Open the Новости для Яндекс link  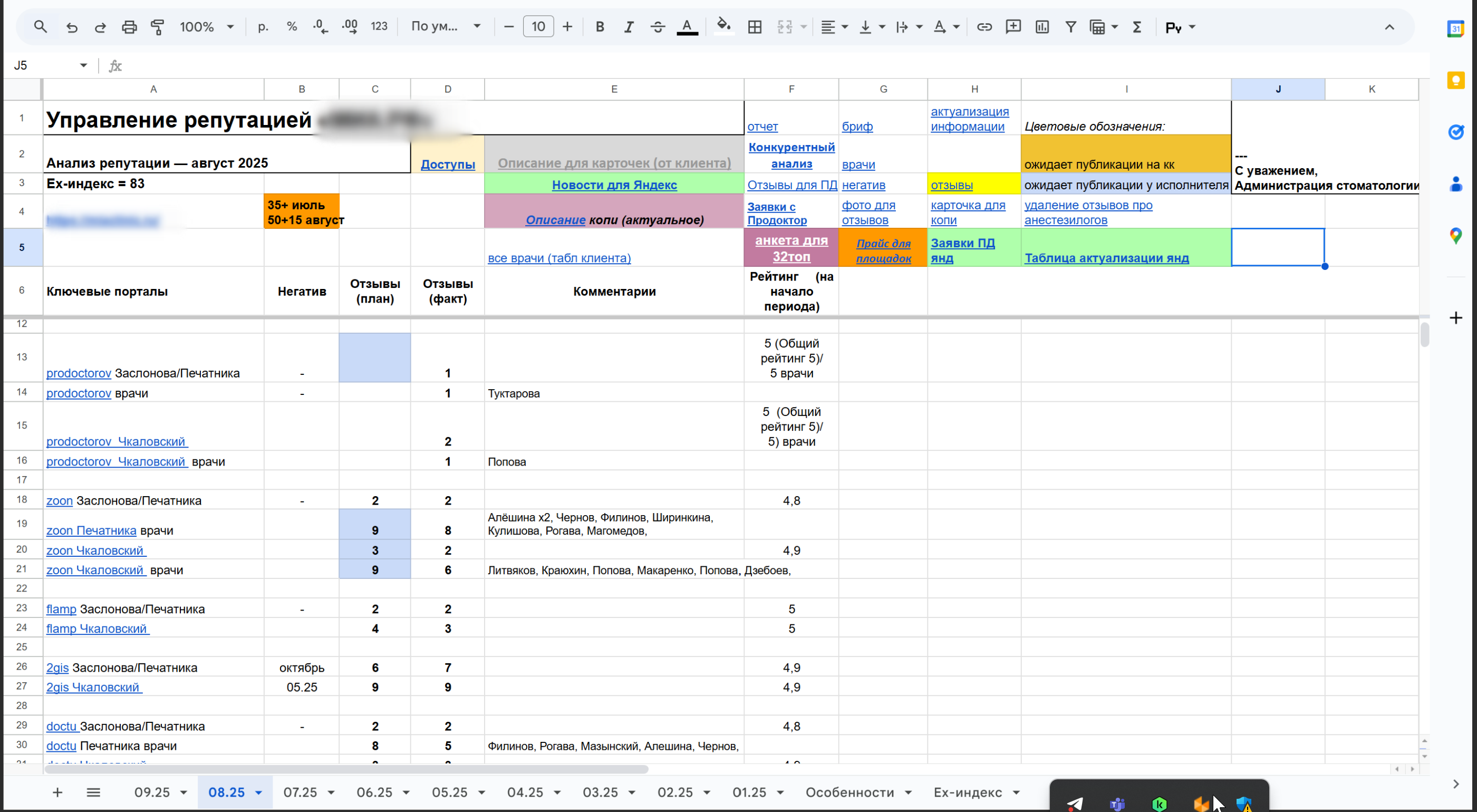pos(614,185)
